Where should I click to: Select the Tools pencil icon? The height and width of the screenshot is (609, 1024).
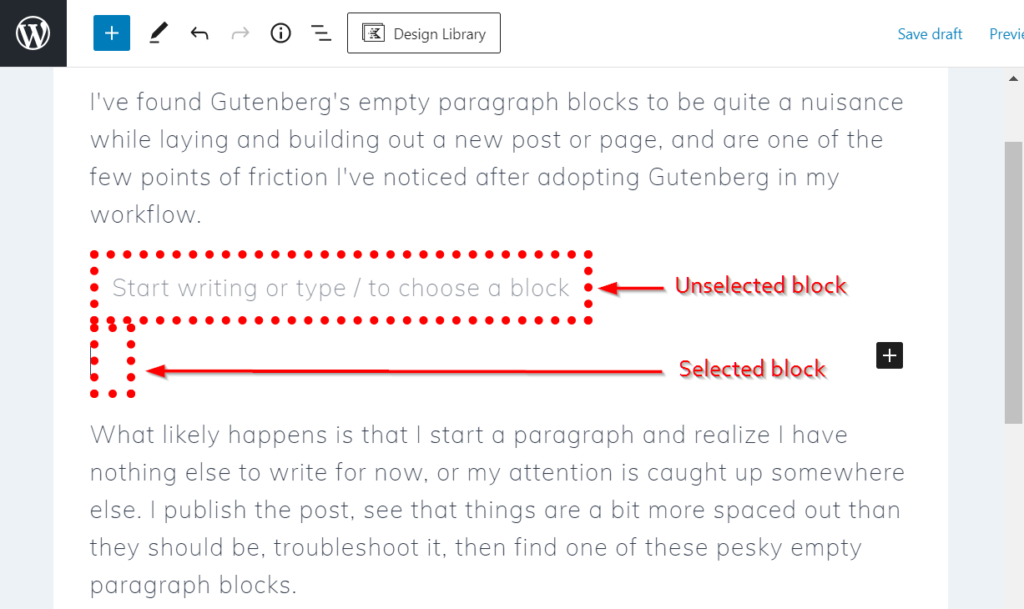(158, 33)
